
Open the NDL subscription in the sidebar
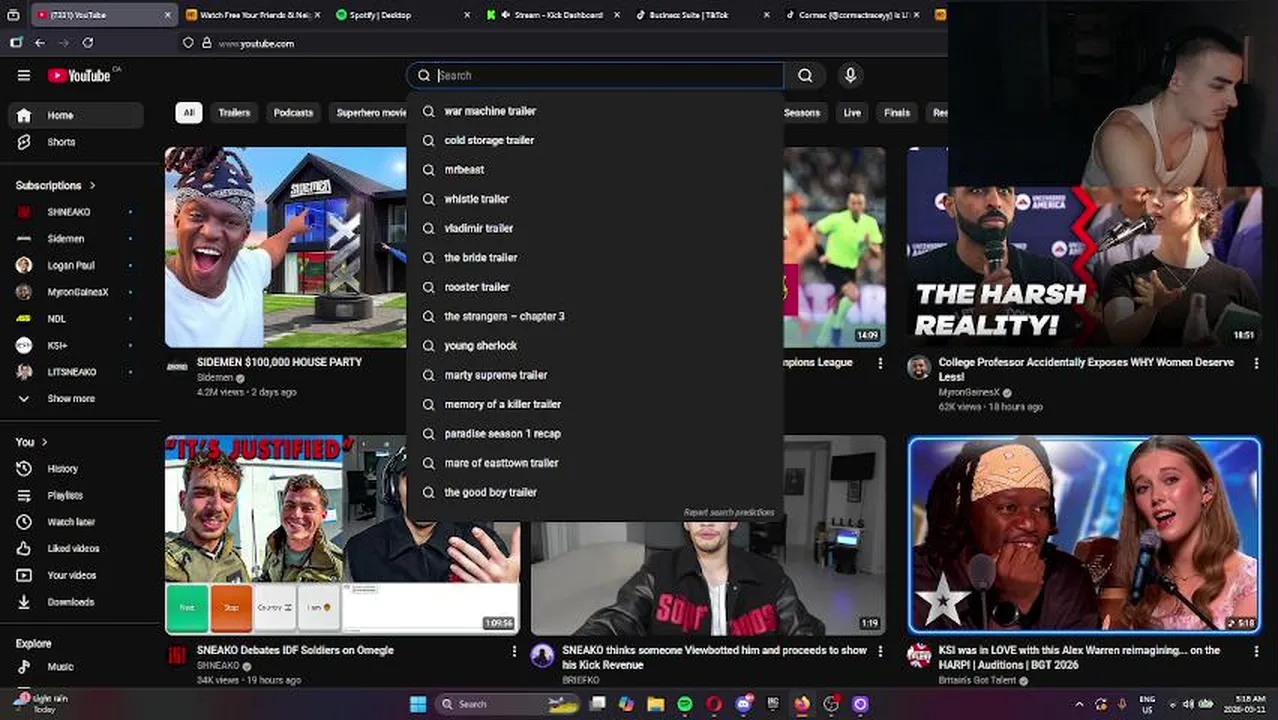click(76, 319)
